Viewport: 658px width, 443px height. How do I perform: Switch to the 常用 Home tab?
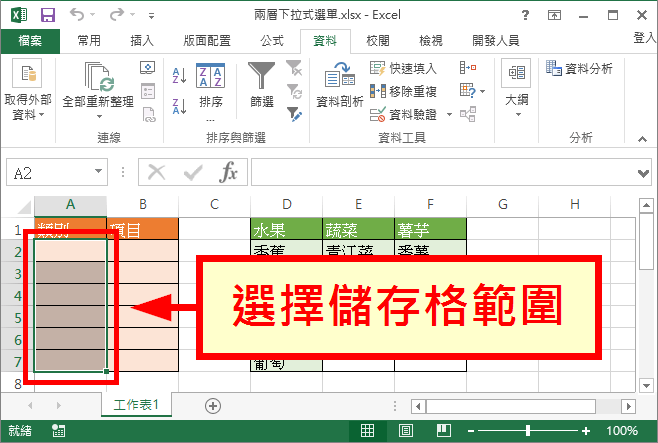(89, 41)
